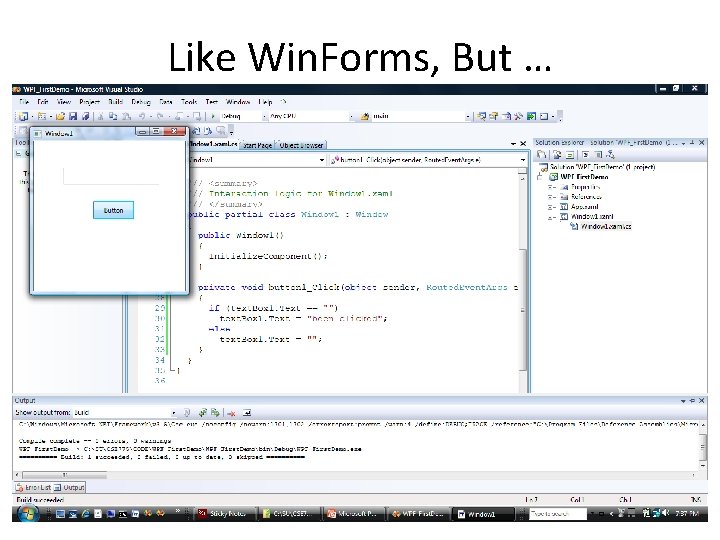Open the member dropdown showing button1_Click
The width and height of the screenshot is (720, 540).
point(428,160)
